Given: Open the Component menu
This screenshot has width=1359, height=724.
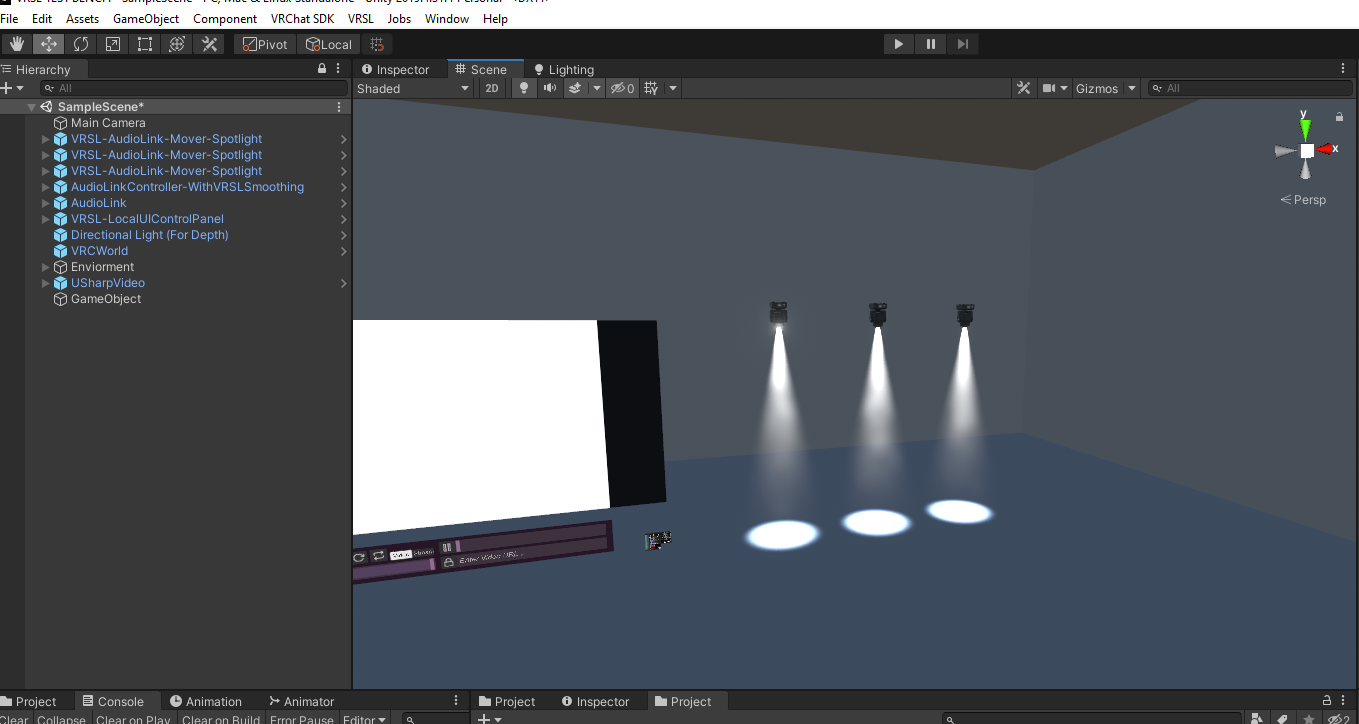Looking at the screenshot, I should pyautogui.click(x=225, y=19).
